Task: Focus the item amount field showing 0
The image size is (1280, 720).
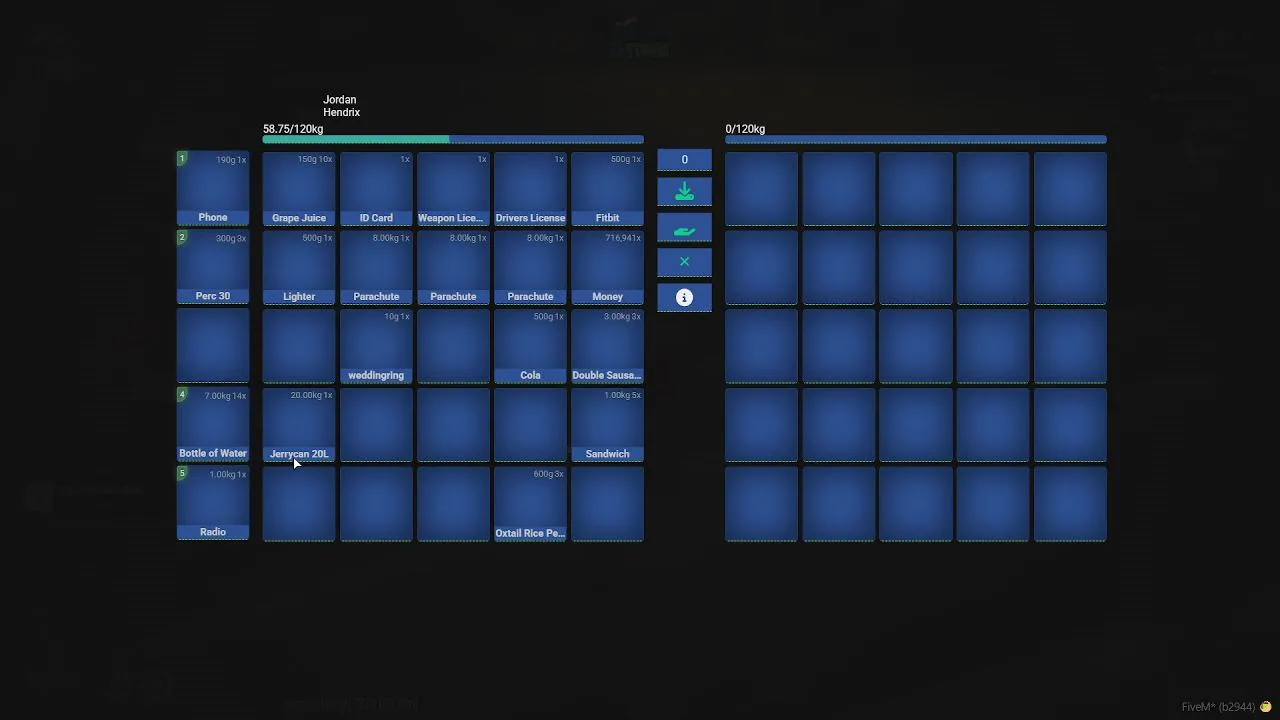Action: (684, 159)
